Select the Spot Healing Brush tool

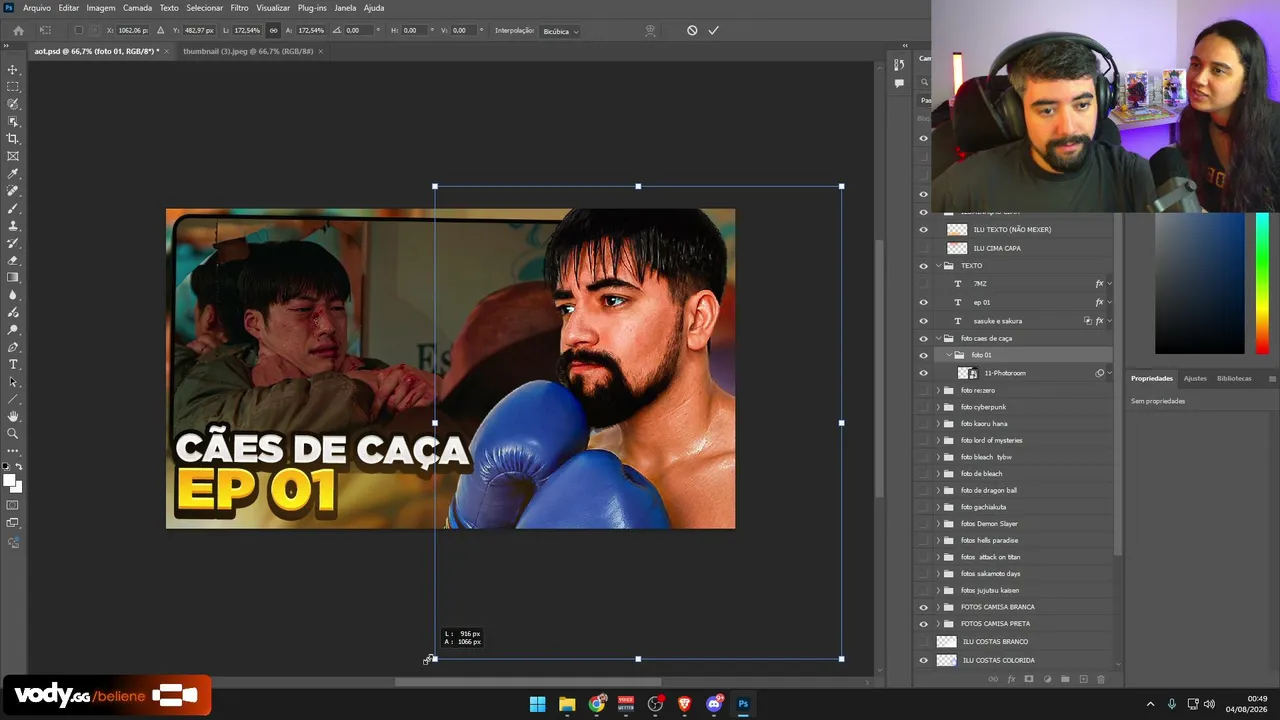13,191
